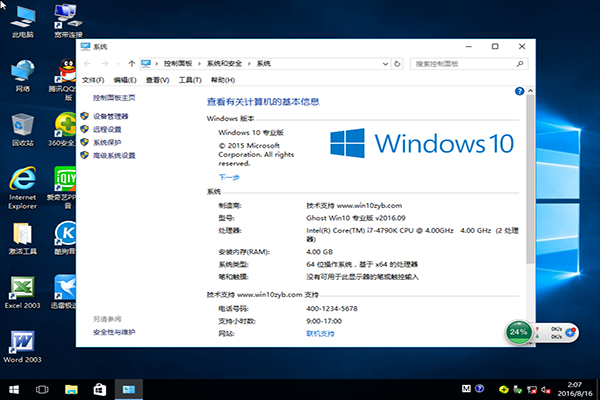Image resolution: width=600 pixels, height=400 pixels.
Task: Select the 回收站 recycle bin icon
Action: point(21,128)
